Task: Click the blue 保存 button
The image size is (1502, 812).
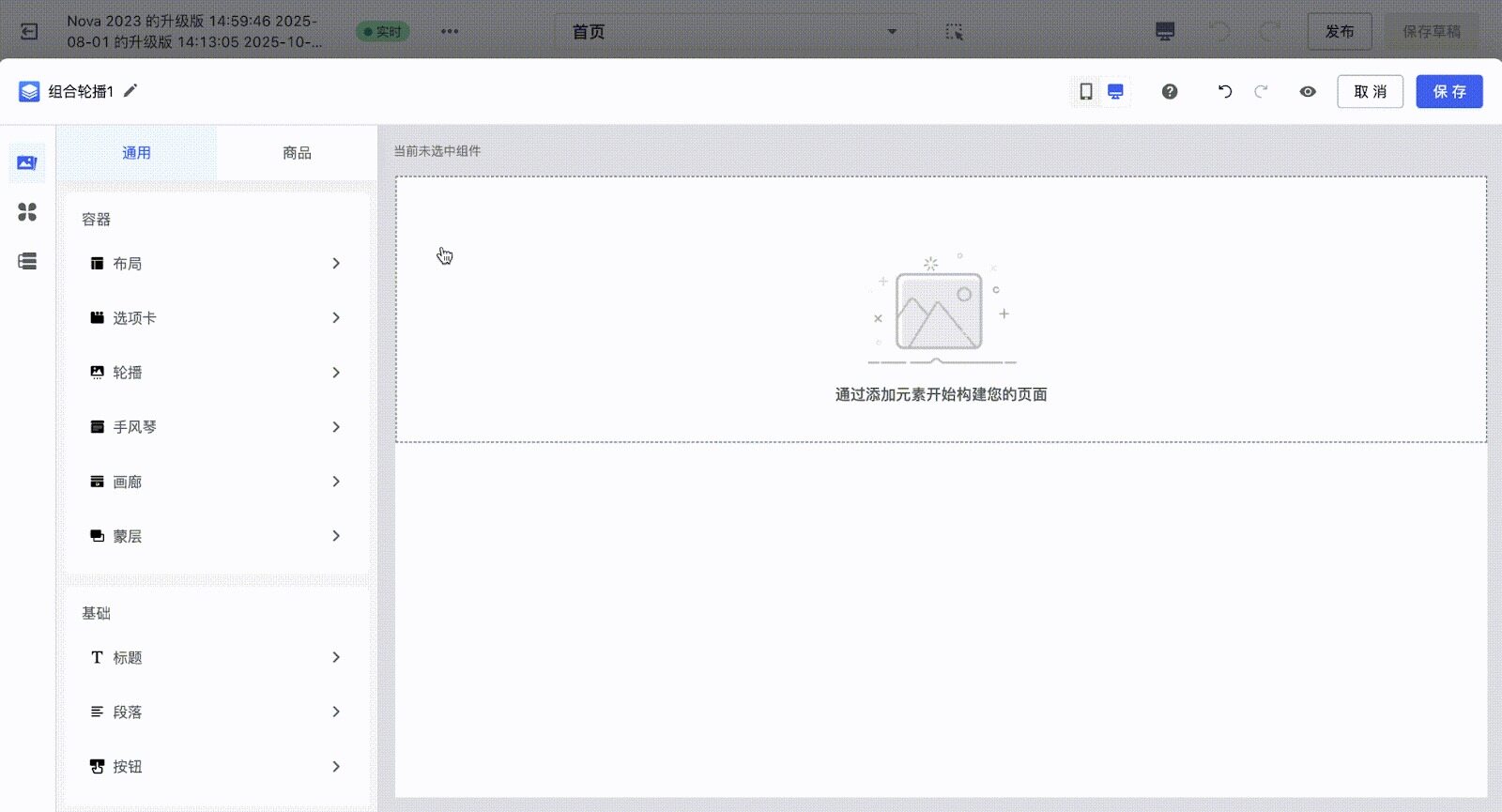Action: tap(1448, 92)
